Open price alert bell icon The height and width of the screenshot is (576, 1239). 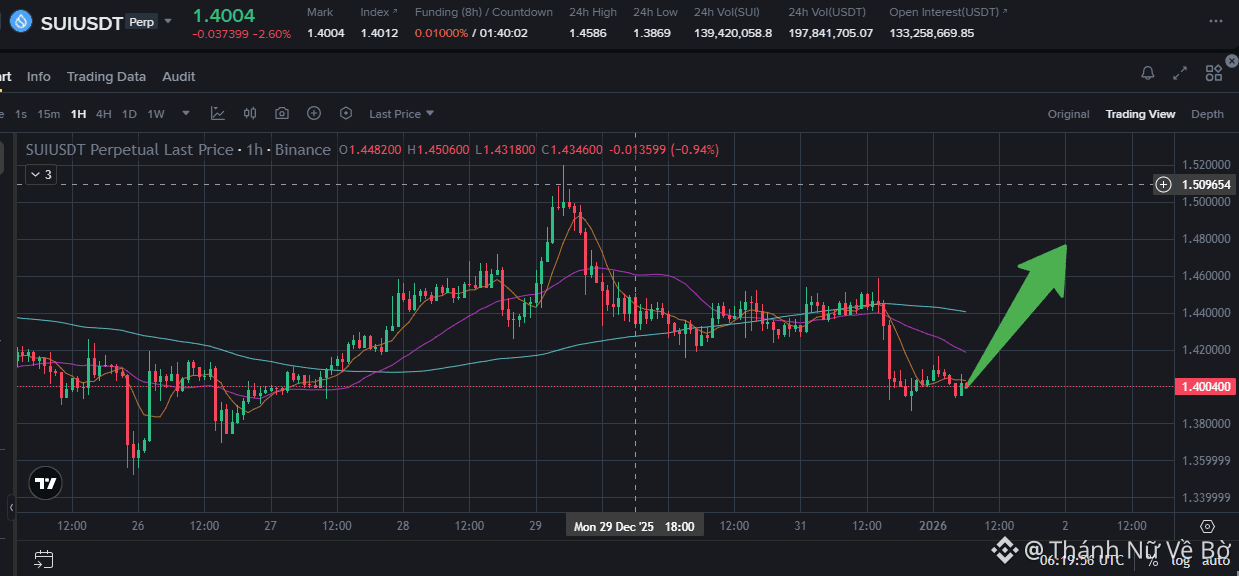1148,73
